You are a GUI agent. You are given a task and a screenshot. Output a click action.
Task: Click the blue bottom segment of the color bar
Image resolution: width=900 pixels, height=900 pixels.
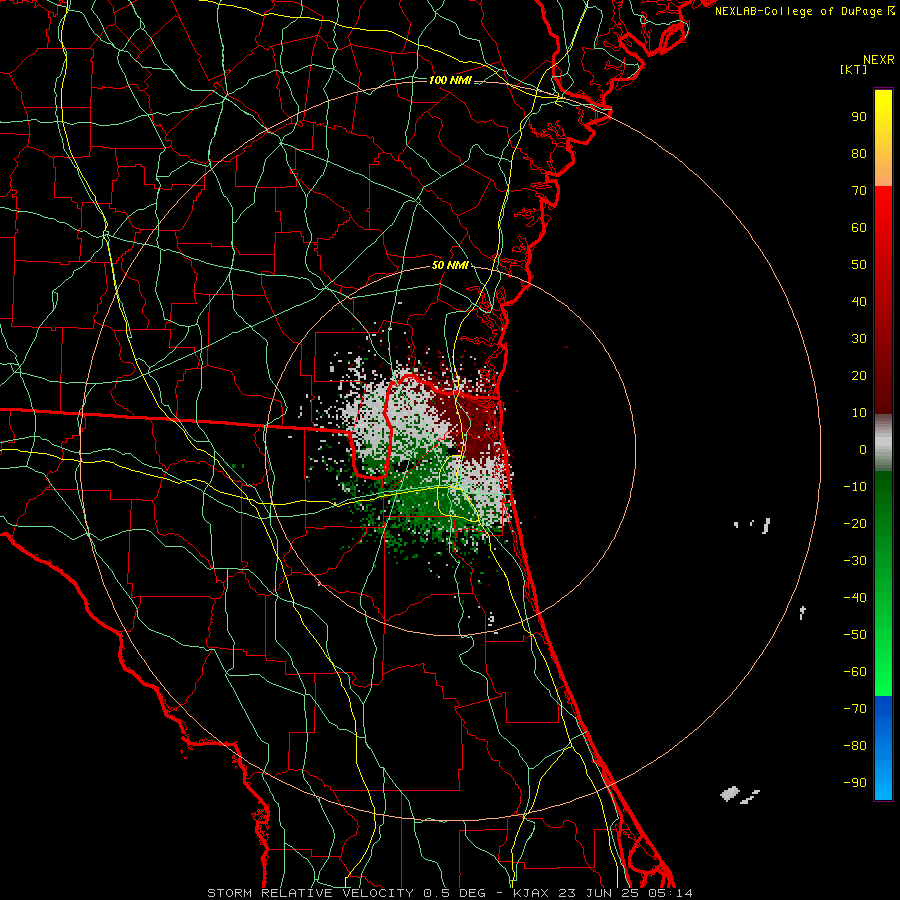[x=883, y=748]
